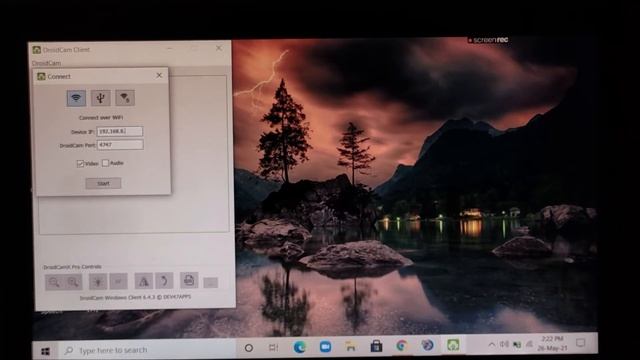Click the Device IP input field
The height and width of the screenshot is (360, 640).
[x=120, y=131]
